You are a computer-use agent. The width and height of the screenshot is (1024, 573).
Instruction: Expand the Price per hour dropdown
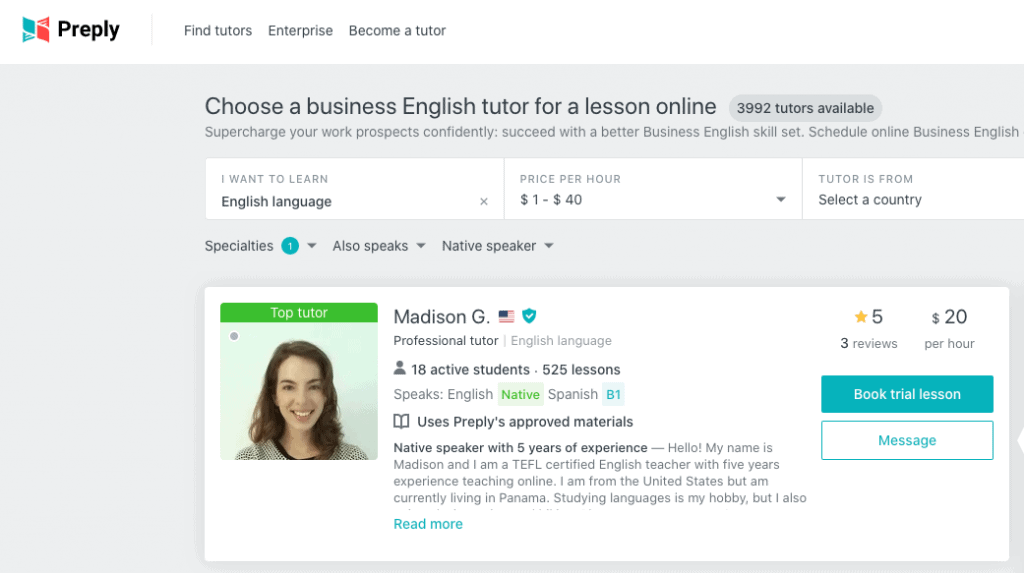781,200
